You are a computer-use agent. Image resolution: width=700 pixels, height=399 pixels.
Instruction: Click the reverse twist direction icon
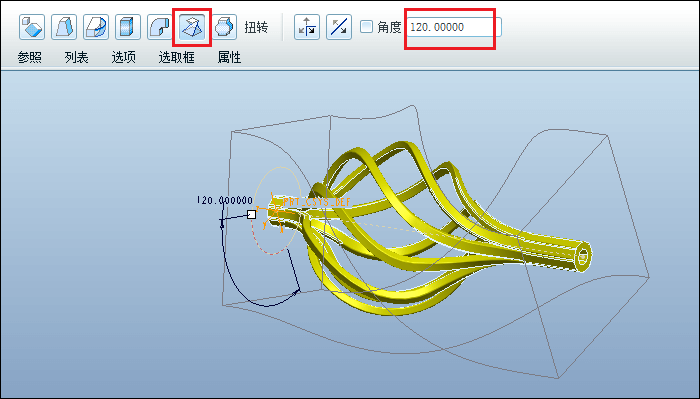point(339,27)
